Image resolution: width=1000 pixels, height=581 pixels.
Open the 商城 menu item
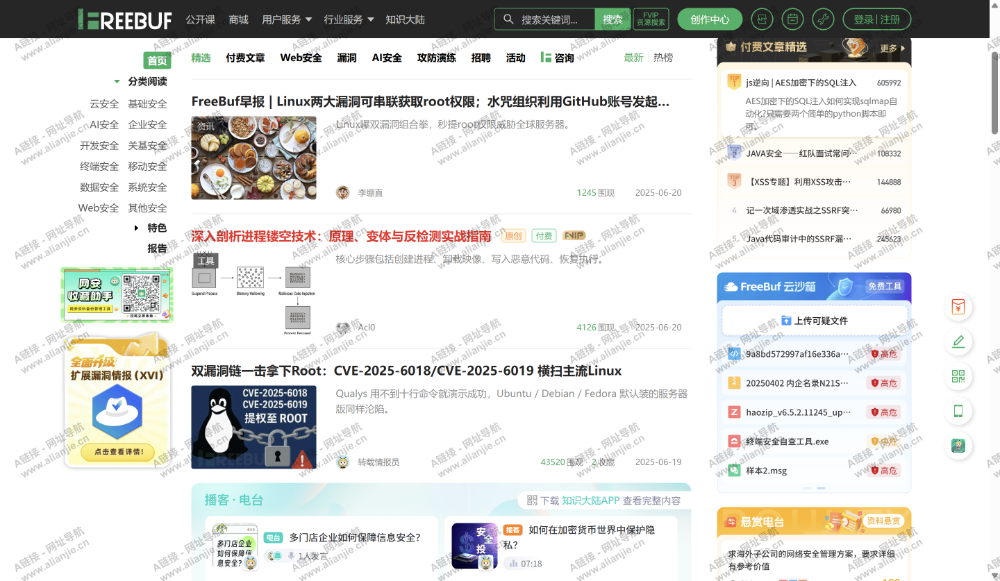239,20
